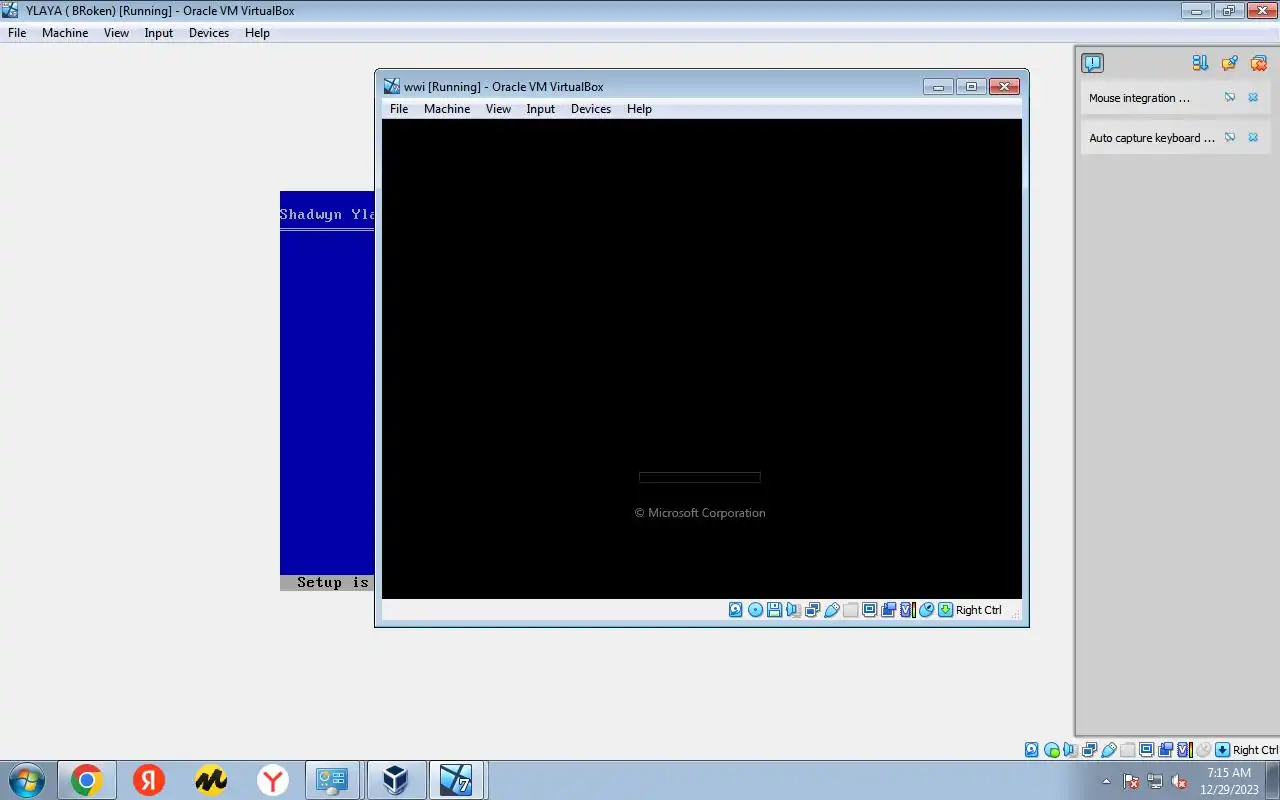The image size is (1280, 800).
Task: Expand the Auto capture keyboard notification text
Action: click(1152, 138)
